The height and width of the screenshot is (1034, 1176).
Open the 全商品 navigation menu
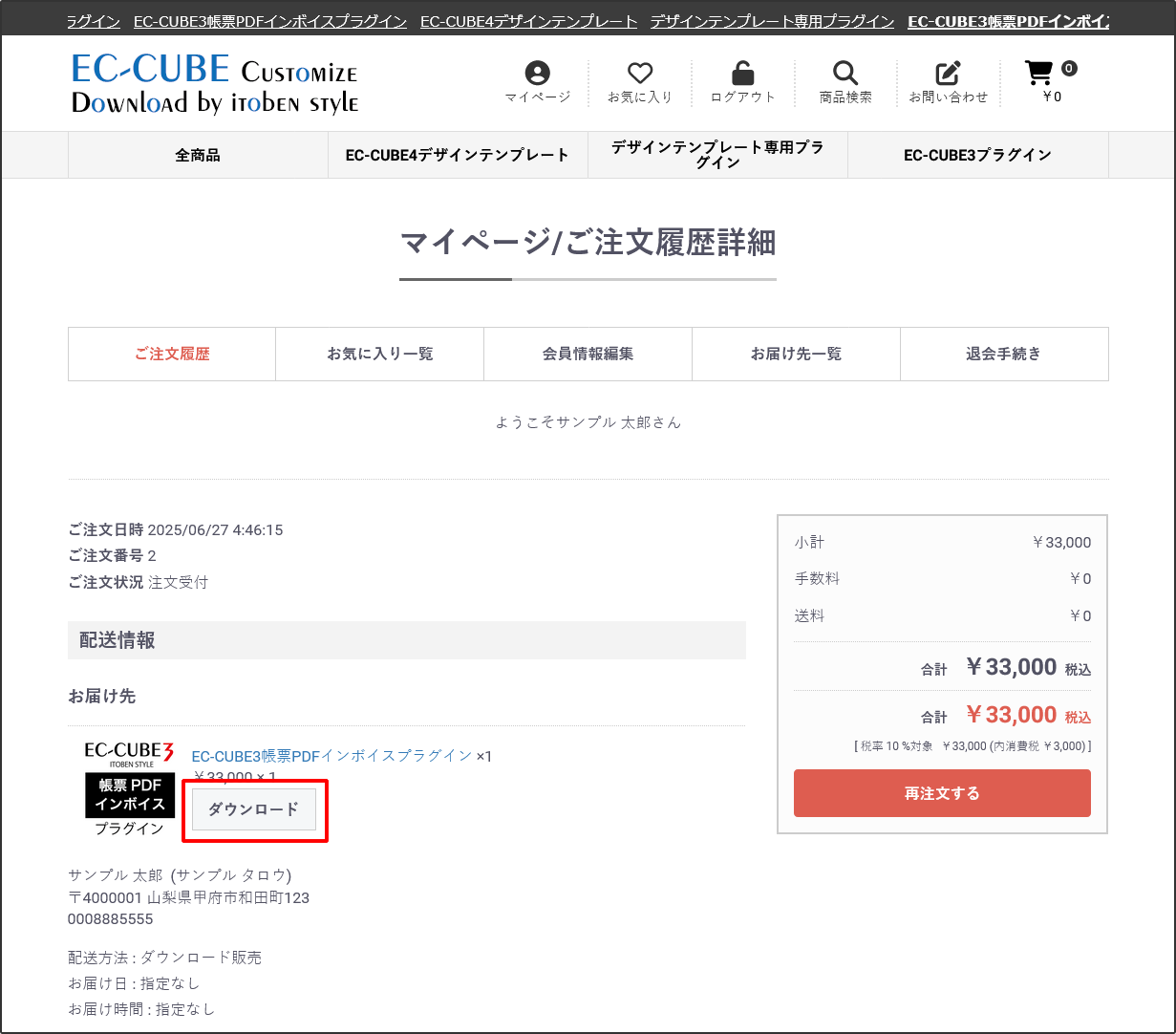pyautogui.click(x=198, y=155)
